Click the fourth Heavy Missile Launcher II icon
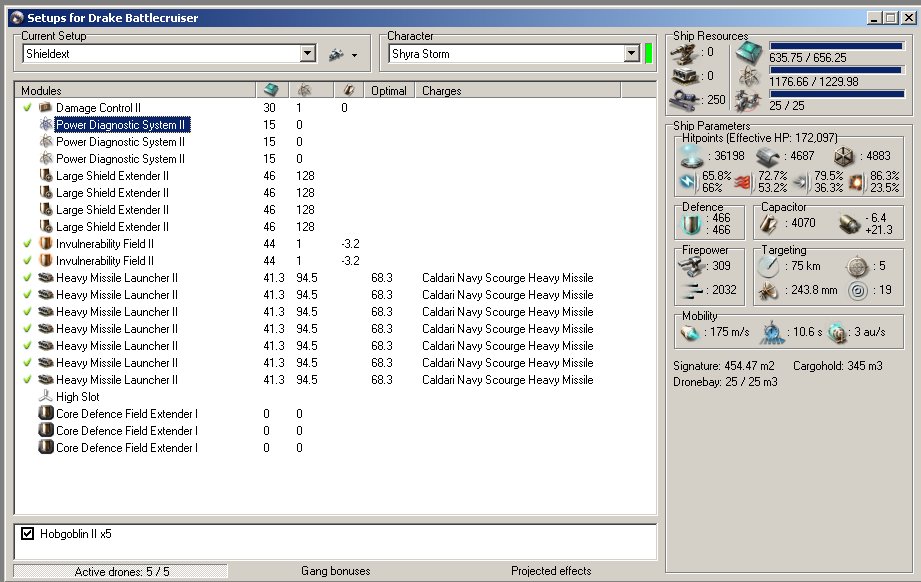This screenshot has width=921, height=582. (x=45, y=328)
